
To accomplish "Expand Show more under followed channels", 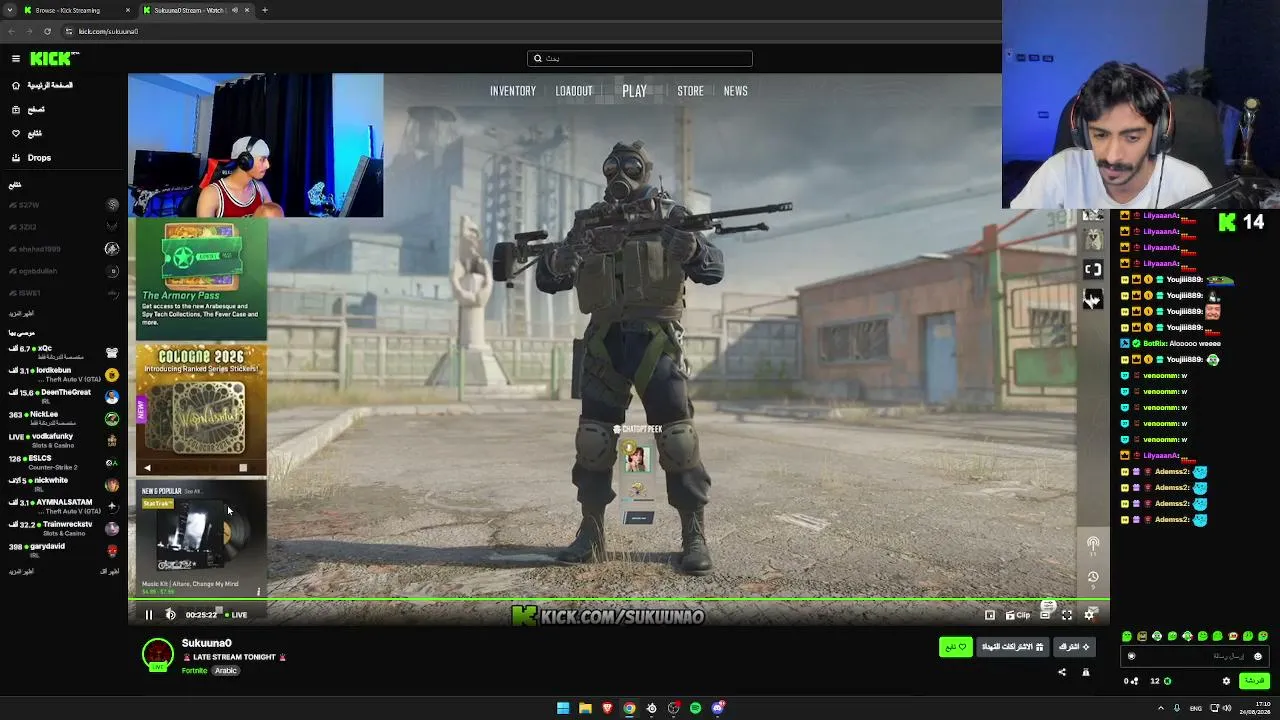I will point(20,313).
